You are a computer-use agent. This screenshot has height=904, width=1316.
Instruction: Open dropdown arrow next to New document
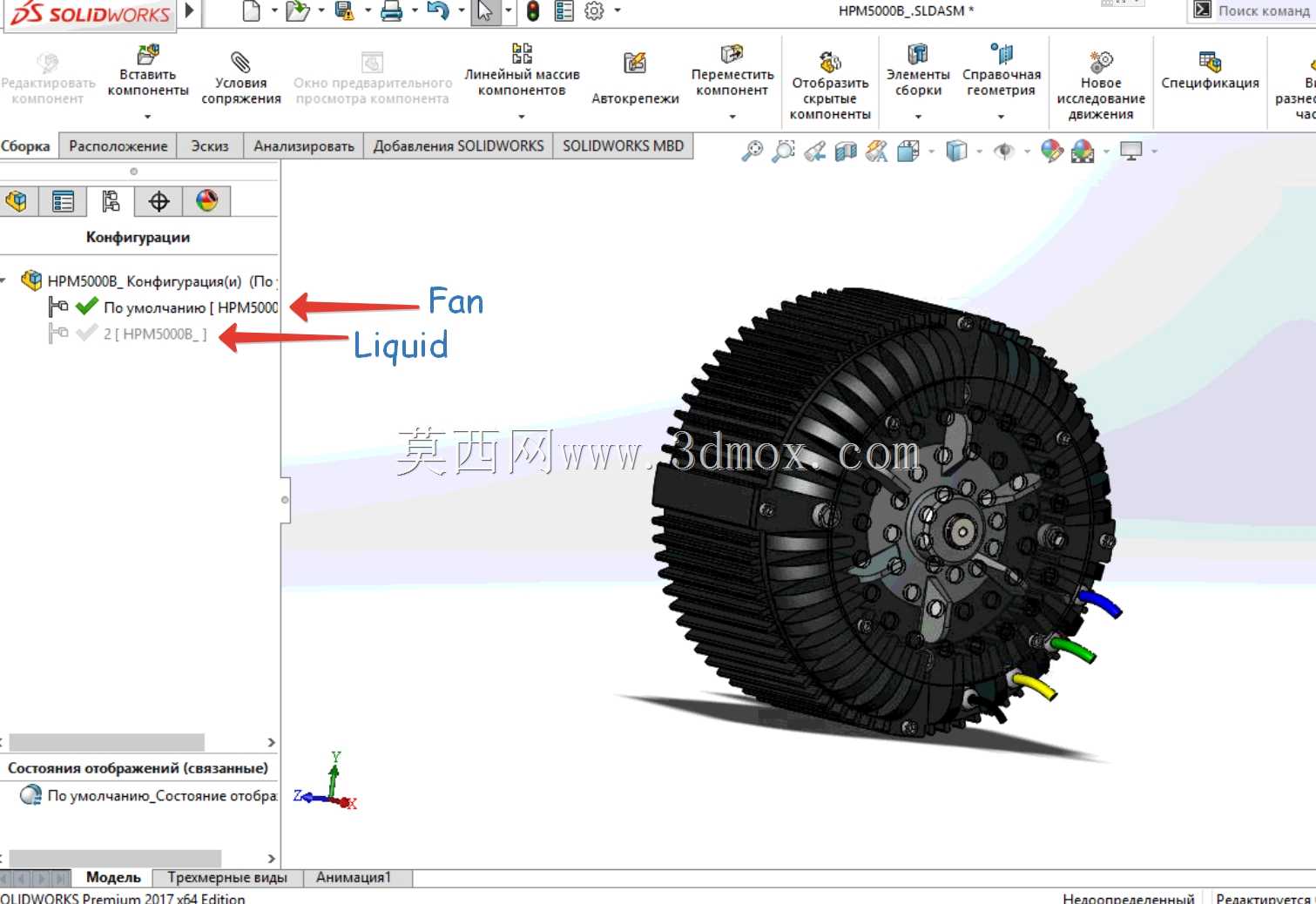(x=274, y=10)
